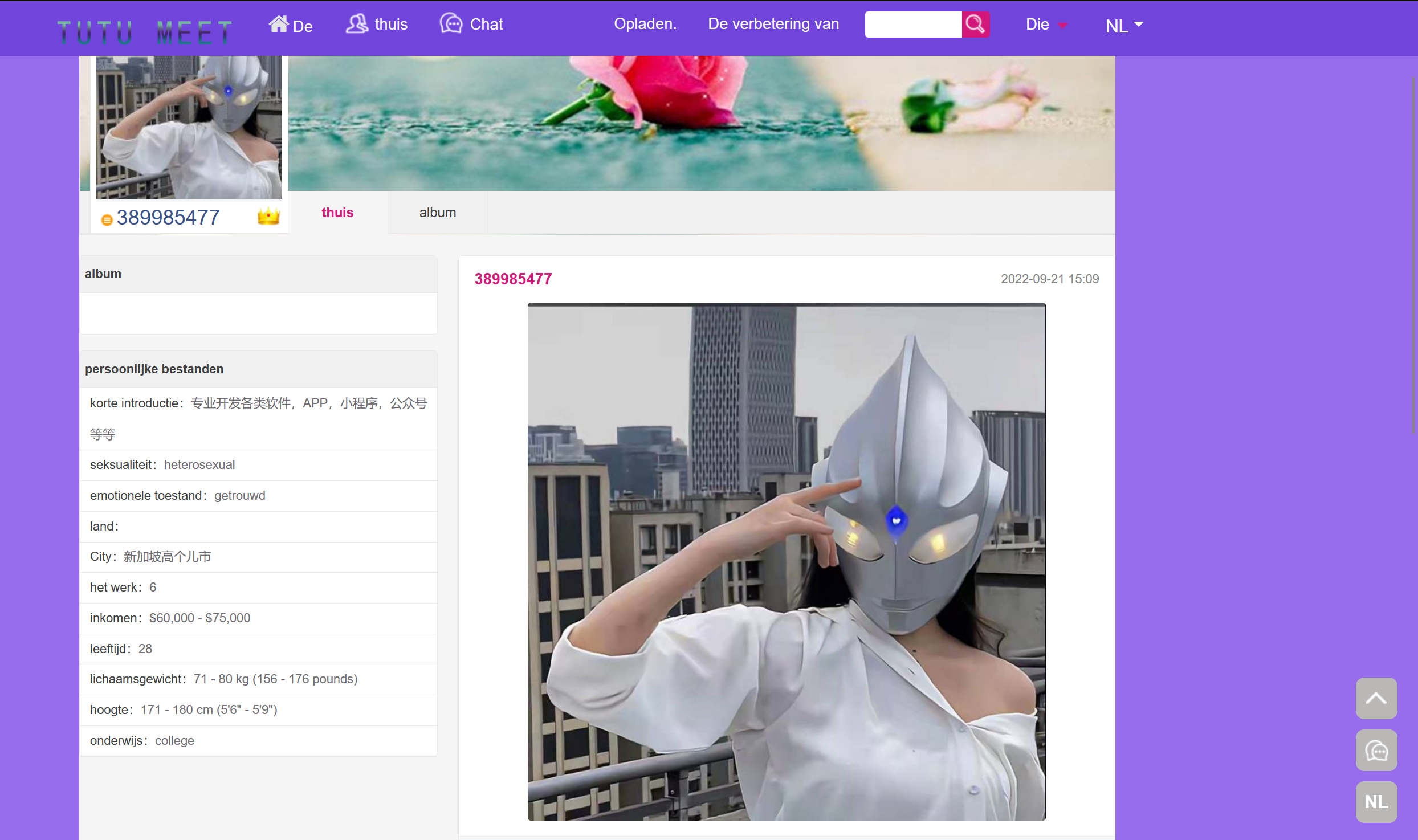Open Chat via speech bubble icon
Image resolution: width=1418 pixels, height=840 pixels.
click(x=451, y=24)
